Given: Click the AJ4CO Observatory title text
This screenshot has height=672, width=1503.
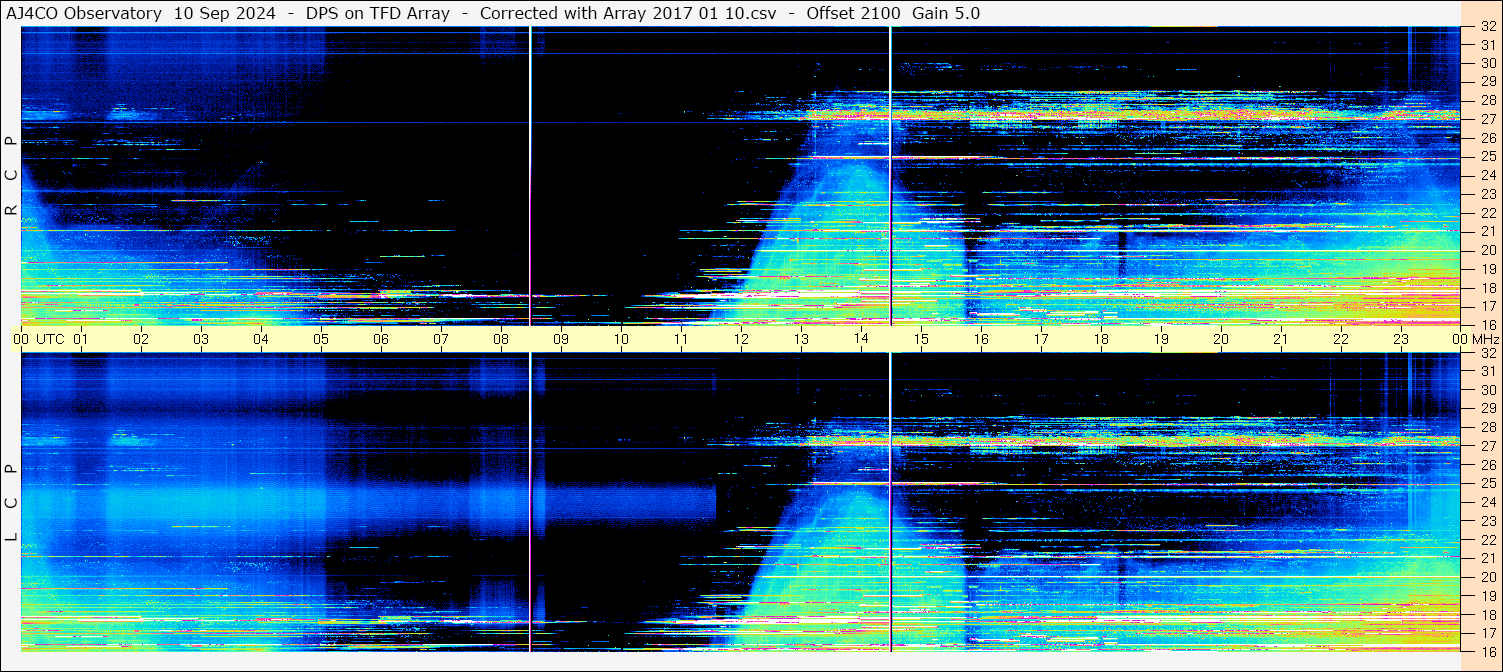Looking at the screenshot, I should tap(84, 13).
